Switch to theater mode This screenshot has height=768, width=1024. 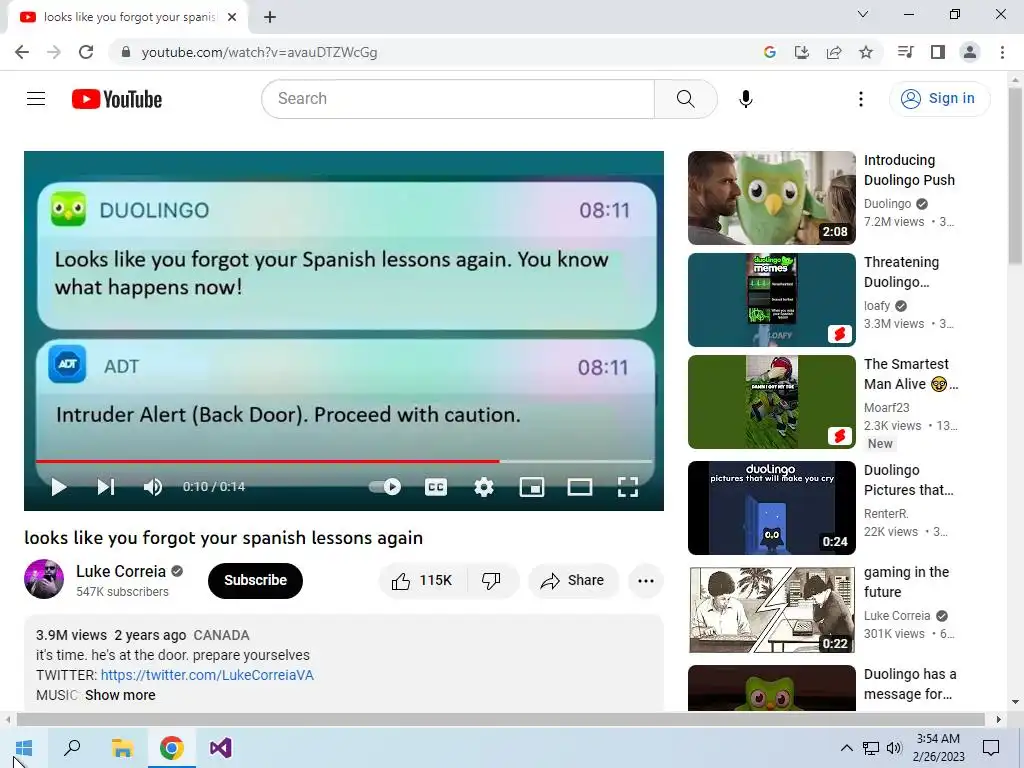[580, 487]
